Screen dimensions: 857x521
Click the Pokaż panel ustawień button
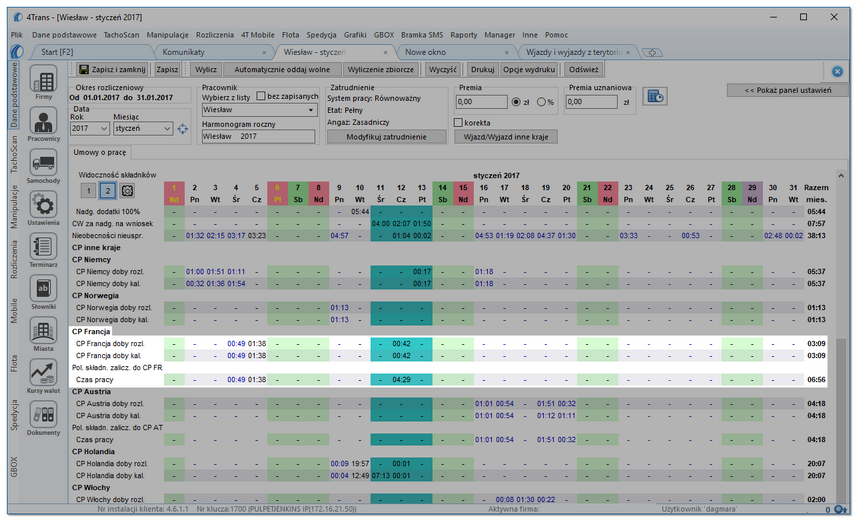click(788, 90)
